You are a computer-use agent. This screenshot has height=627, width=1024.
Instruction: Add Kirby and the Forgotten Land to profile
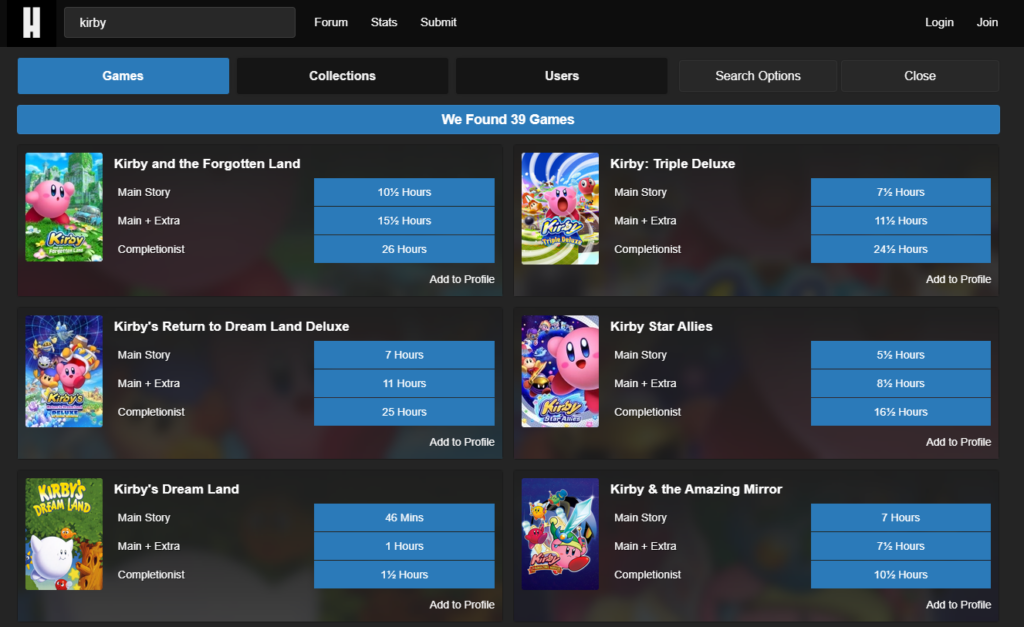pyautogui.click(x=462, y=279)
